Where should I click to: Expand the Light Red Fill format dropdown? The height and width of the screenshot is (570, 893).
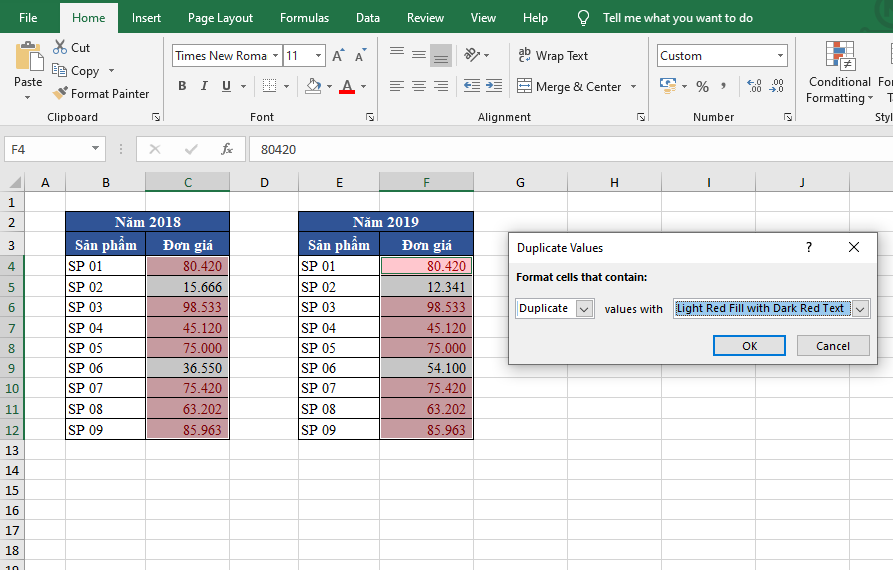click(860, 309)
